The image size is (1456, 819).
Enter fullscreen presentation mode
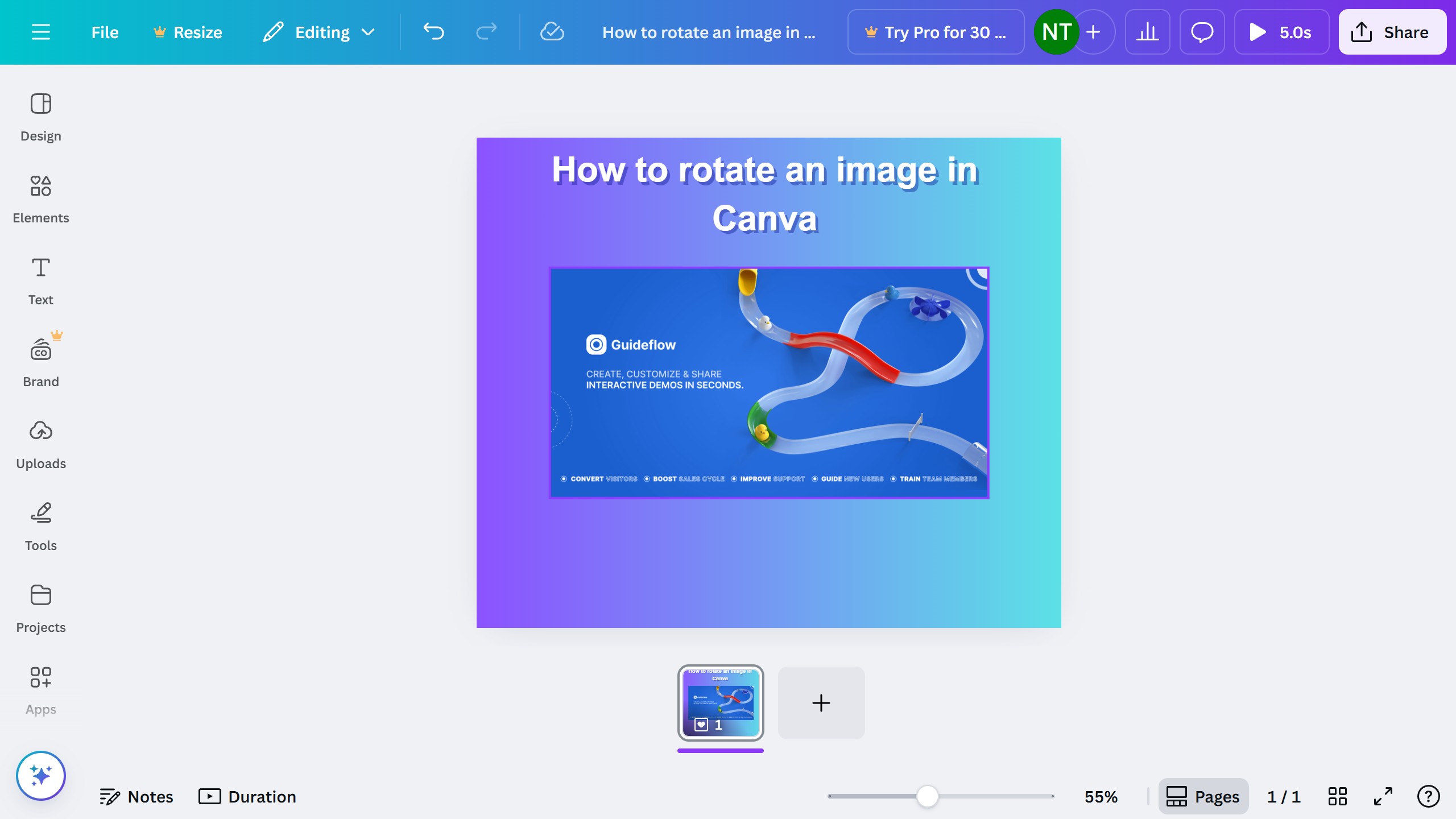coord(1383,796)
